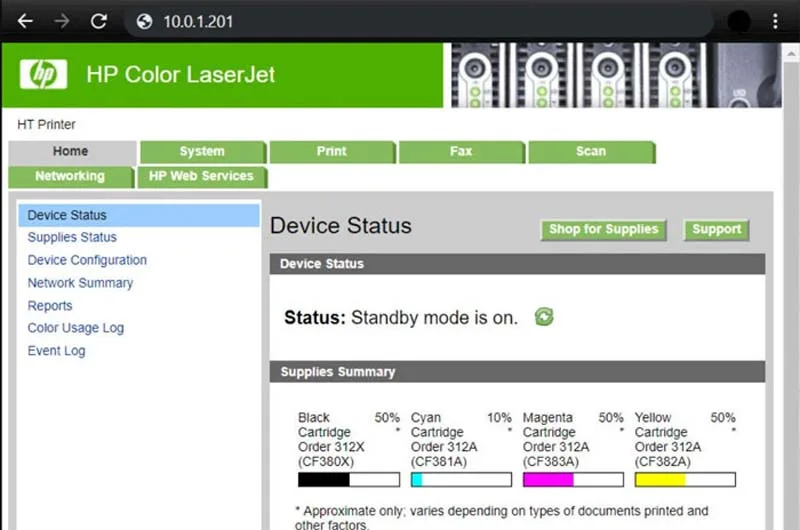Open Supplies Status from the sidebar
Screen dimensions: 800x530
(x=72, y=237)
